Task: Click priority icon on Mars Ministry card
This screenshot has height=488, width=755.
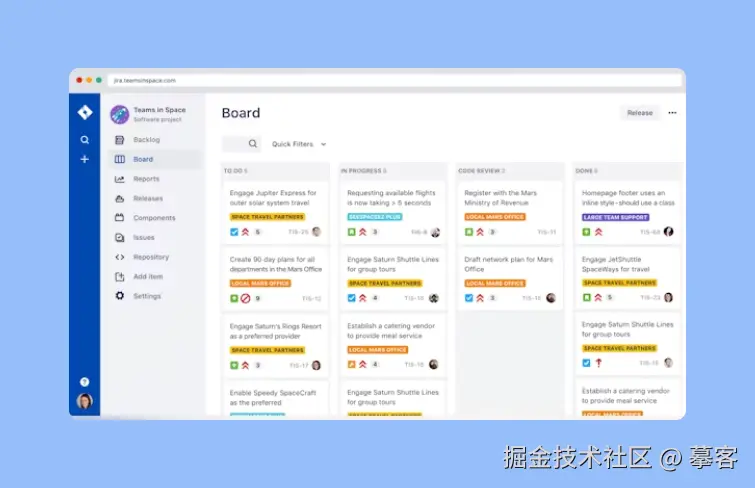Action: [x=481, y=232]
